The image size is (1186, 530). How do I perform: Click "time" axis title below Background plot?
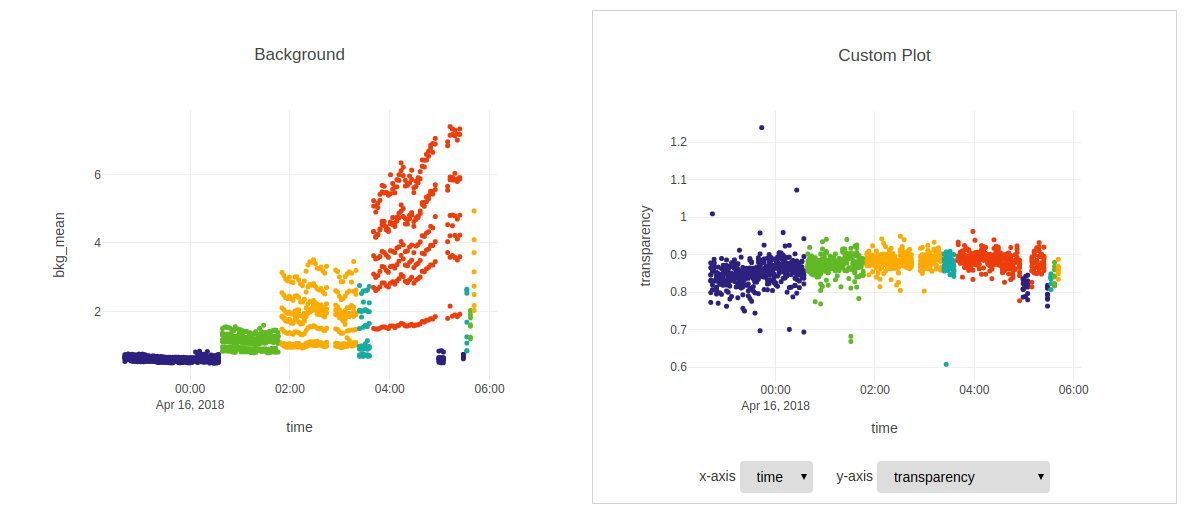(x=299, y=427)
